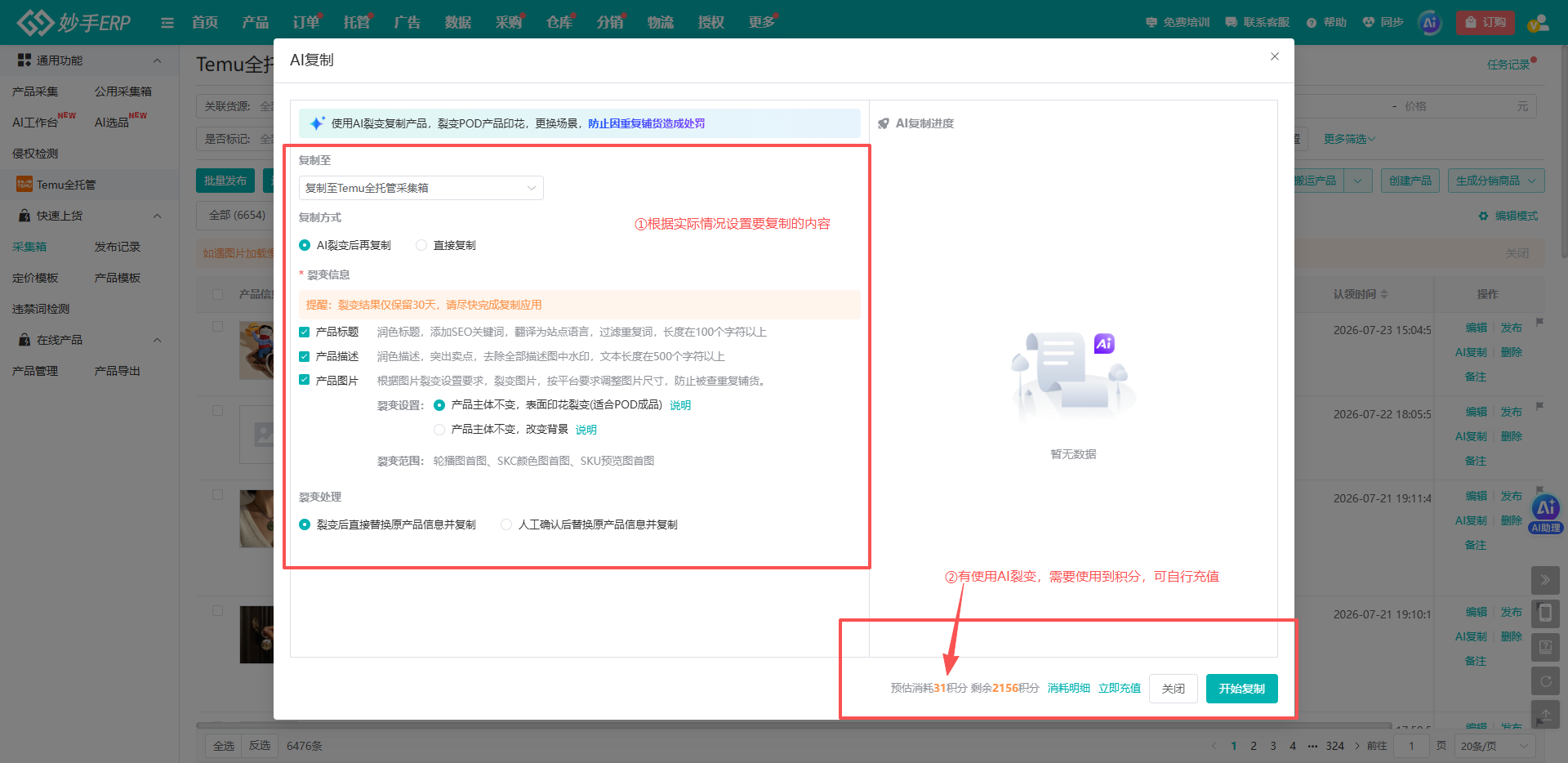Collapse the 快速上货 sidebar section

point(158,216)
